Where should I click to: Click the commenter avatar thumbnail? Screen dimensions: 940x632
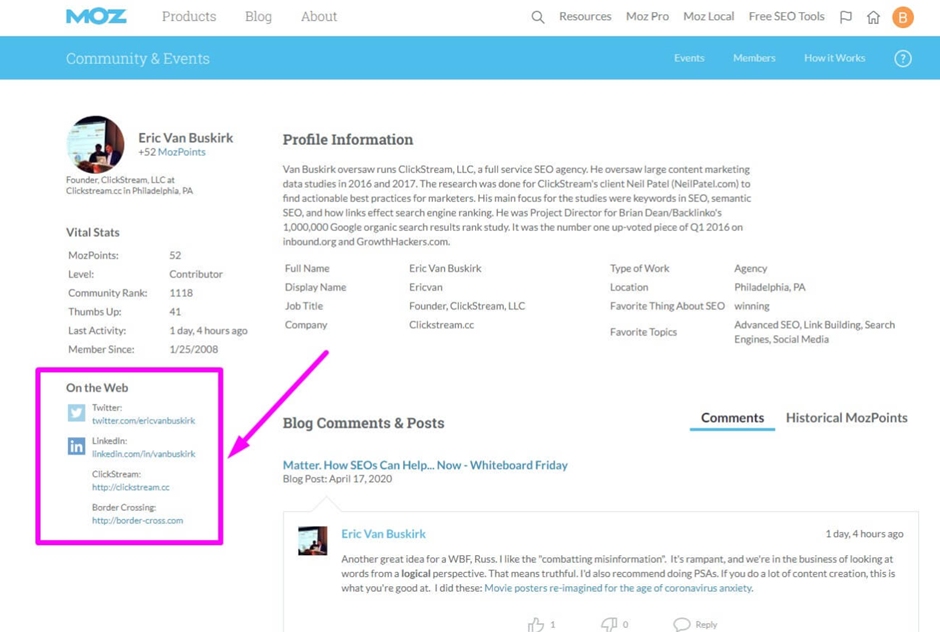(x=313, y=541)
